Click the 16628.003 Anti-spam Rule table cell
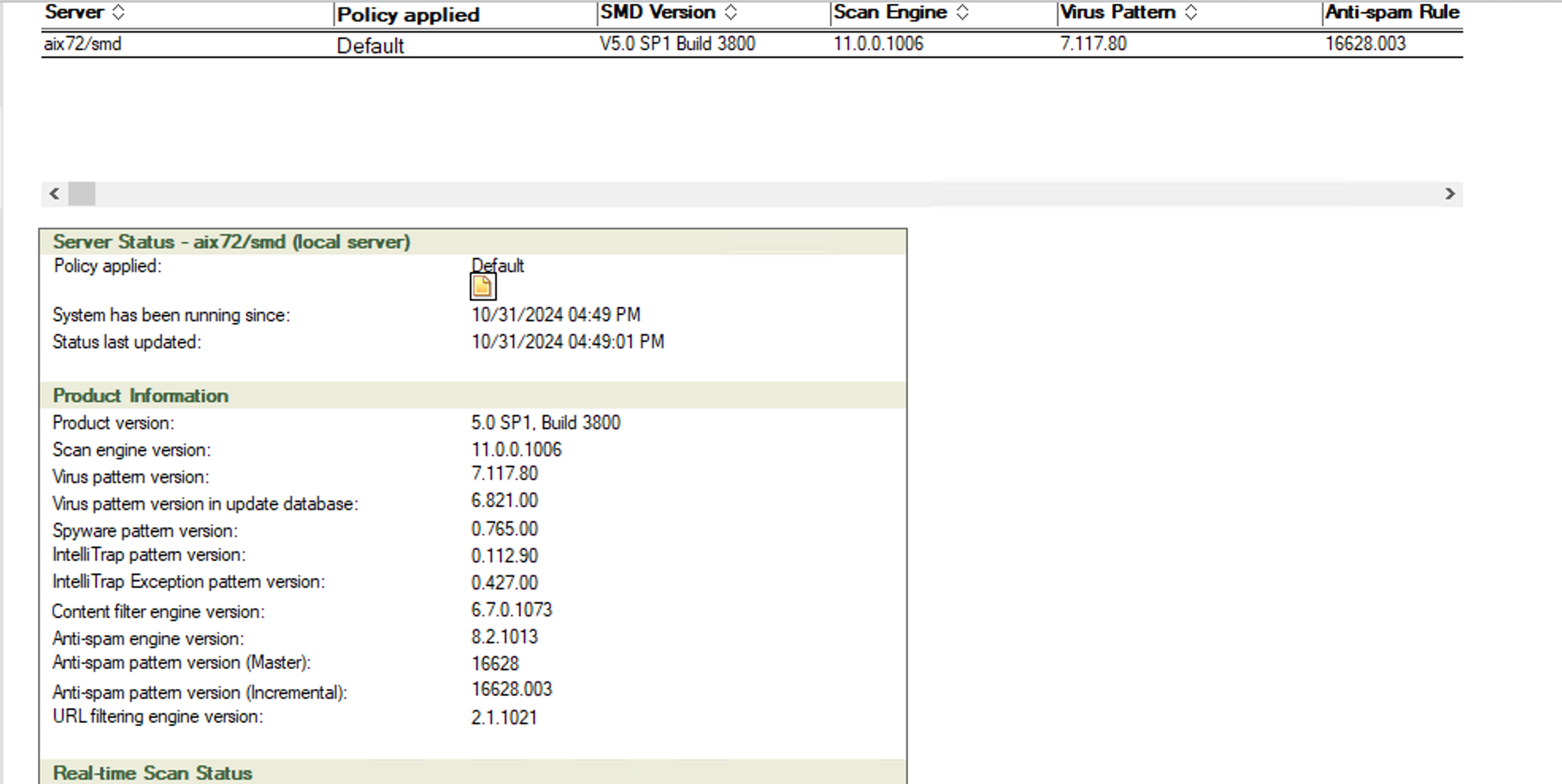This screenshot has height=784, width=1562. [x=1365, y=44]
